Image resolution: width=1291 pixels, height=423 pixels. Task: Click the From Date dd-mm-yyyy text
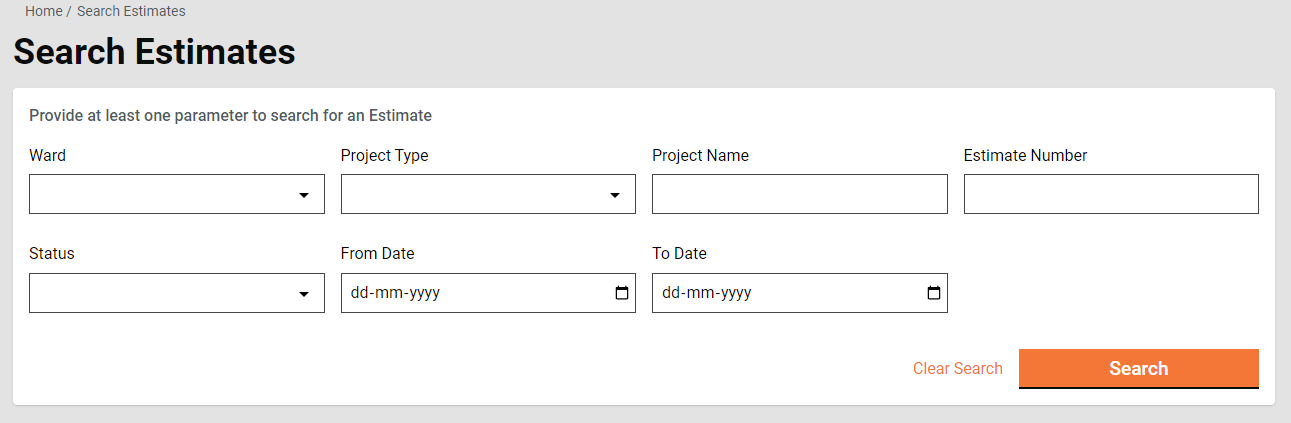[396, 293]
